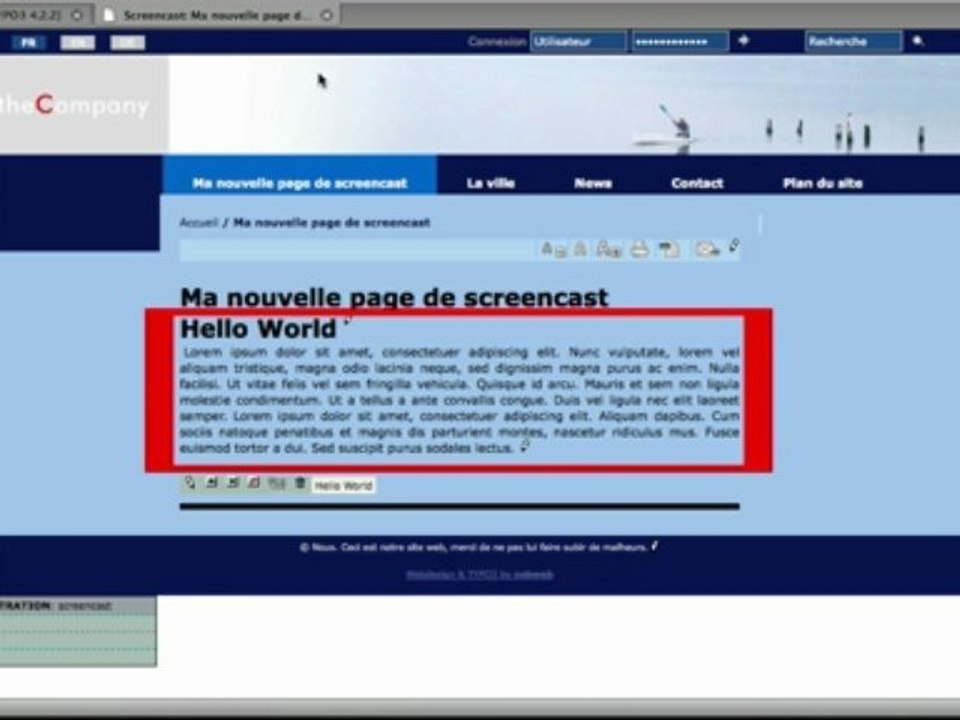Click the pencil edit icon at toolbar end
Image resolution: width=960 pixels, height=720 pixels.
point(733,247)
